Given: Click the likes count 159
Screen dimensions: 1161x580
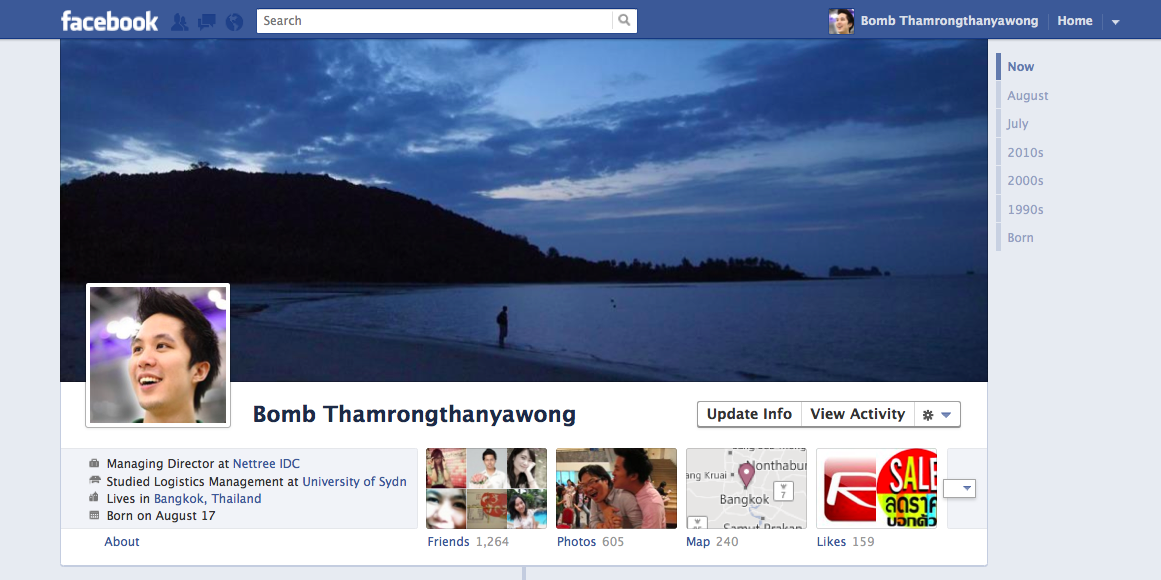Looking at the screenshot, I should tap(863, 541).
